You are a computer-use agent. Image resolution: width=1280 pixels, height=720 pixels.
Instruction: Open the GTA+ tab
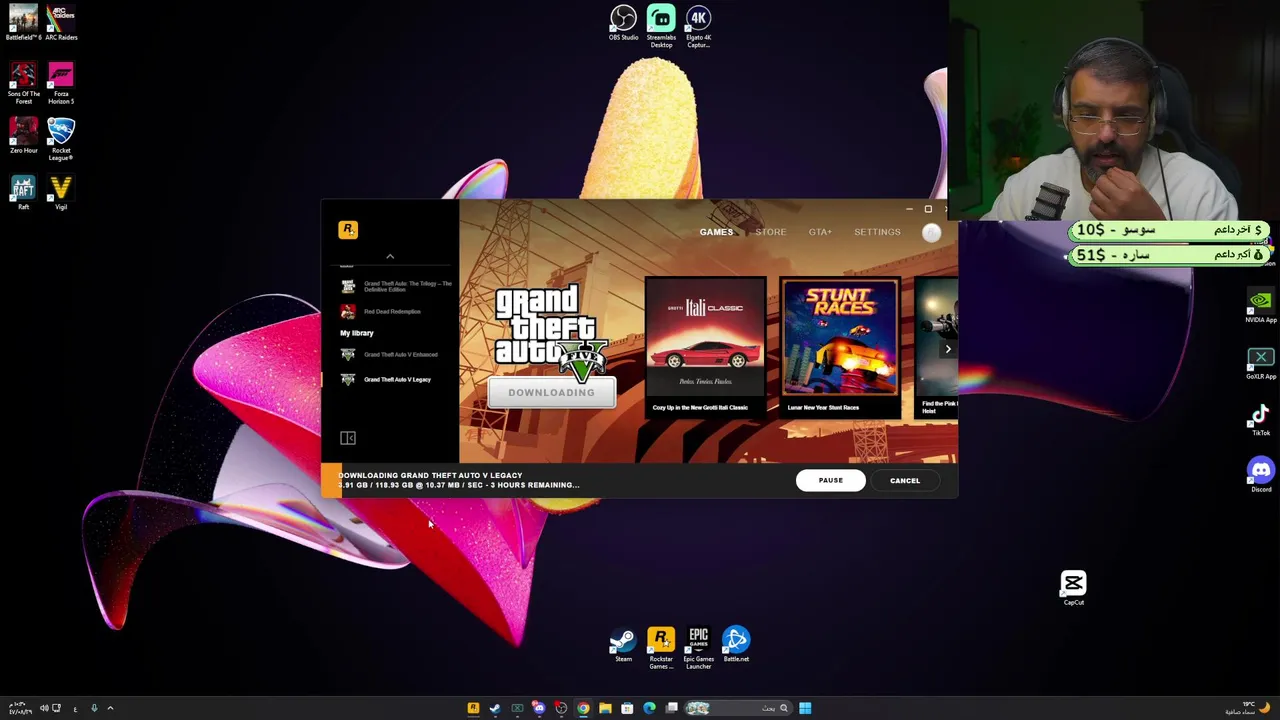click(x=820, y=232)
